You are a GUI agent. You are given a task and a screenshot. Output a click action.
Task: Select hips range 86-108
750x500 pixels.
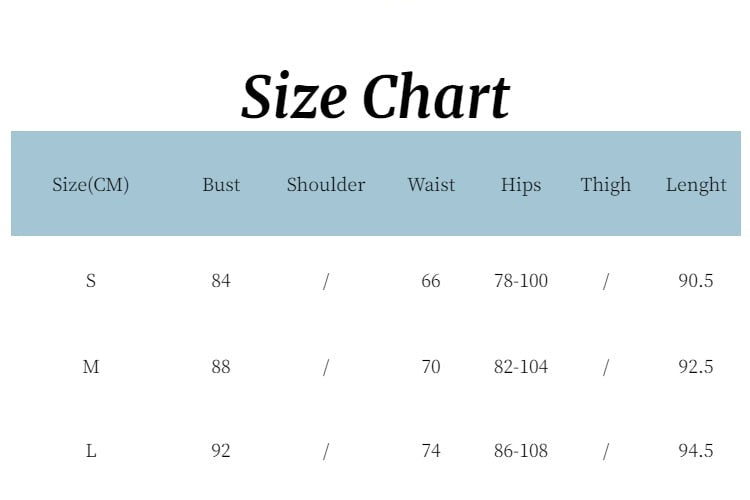click(x=521, y=451)
